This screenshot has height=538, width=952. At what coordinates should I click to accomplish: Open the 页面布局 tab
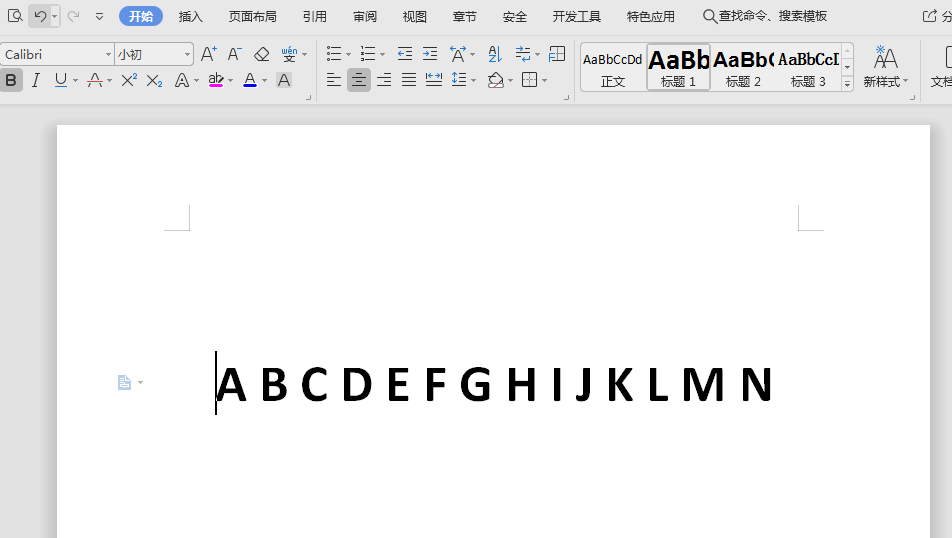coord(252,17)
